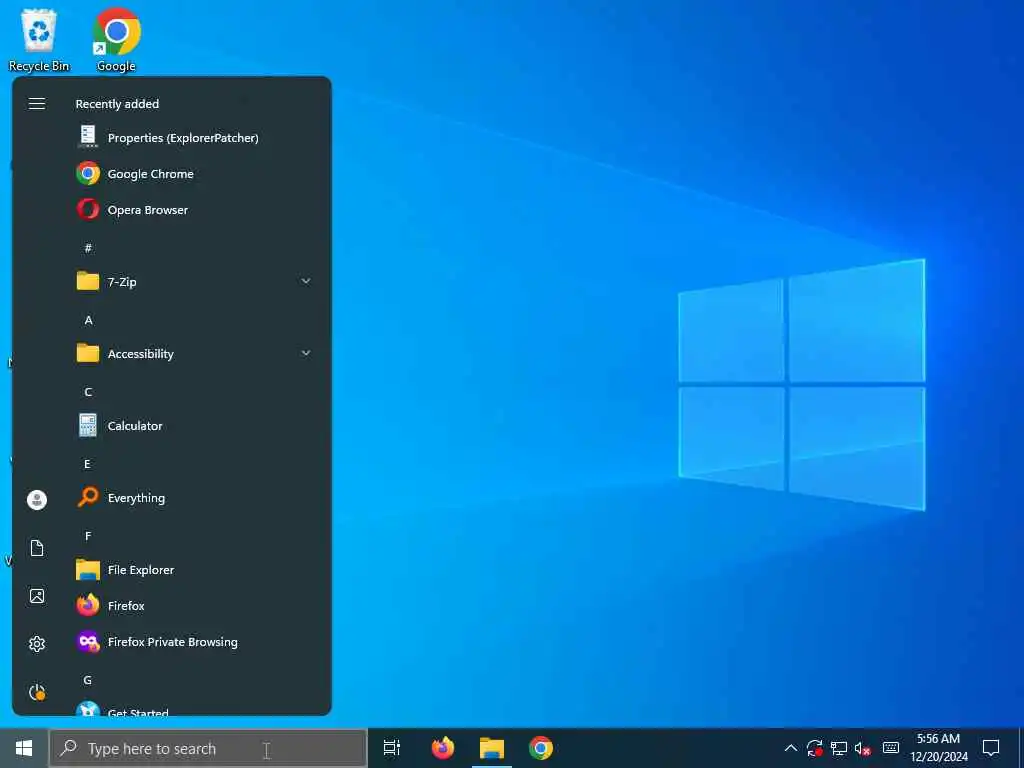Screen dimensions: 1024x768
Task: Jump to letter index via # header
Action: [x=88, y=248]
